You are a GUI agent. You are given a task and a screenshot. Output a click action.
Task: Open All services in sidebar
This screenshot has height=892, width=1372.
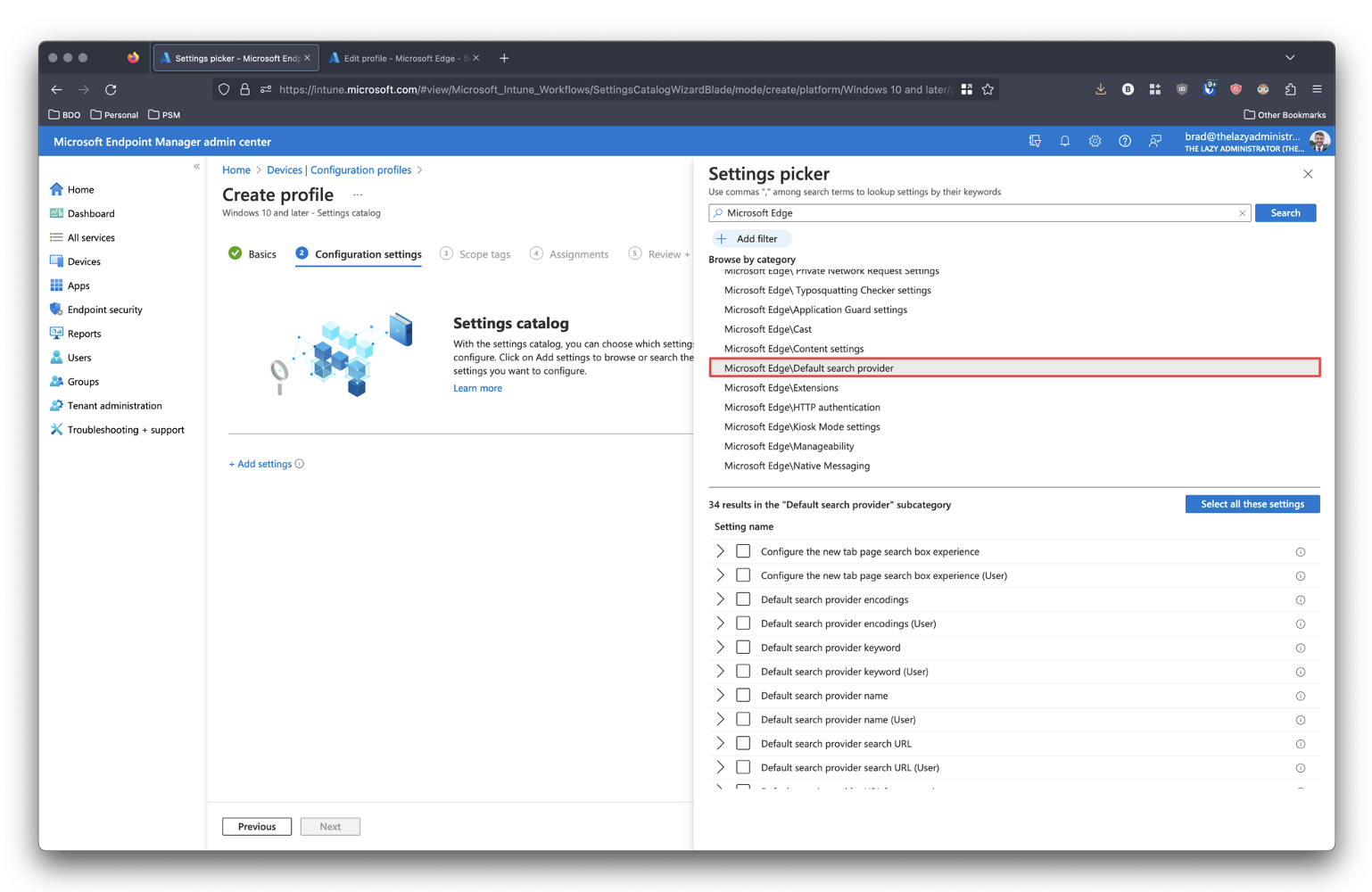pos(82,237)
